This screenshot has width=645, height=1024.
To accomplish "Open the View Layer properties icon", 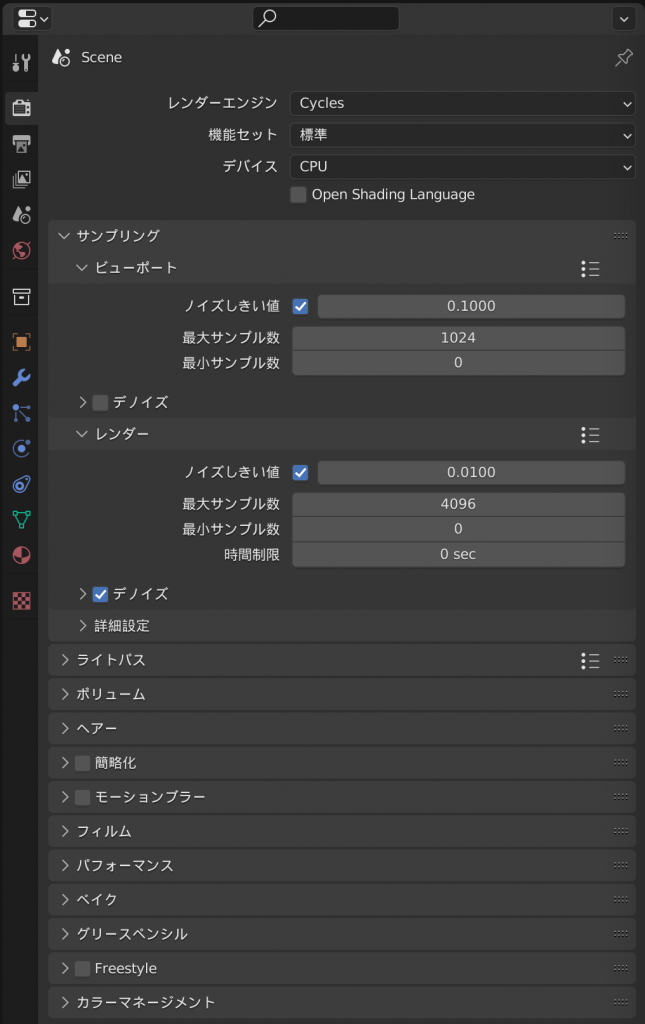I will point(22,179).
